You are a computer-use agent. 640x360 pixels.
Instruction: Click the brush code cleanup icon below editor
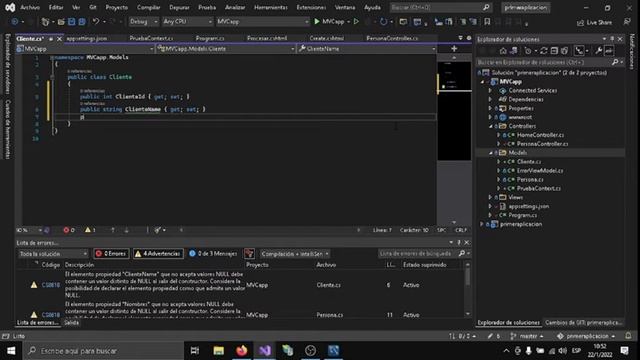[x=158, y=230]
